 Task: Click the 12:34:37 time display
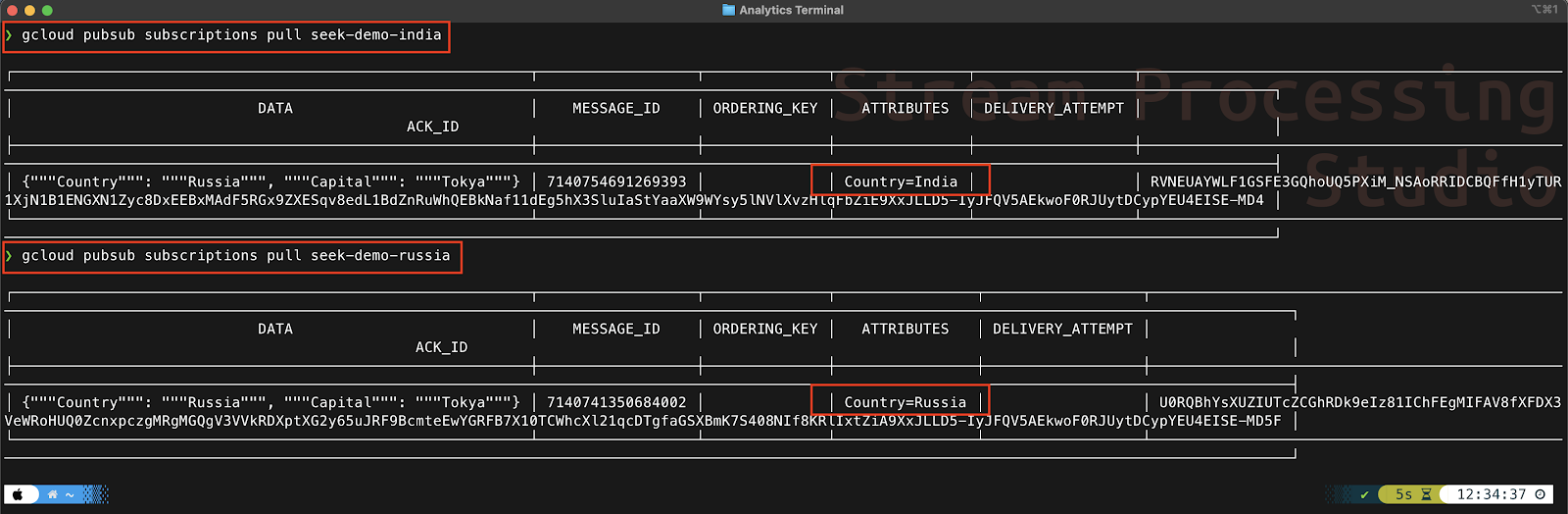[x=1492, y=494]
